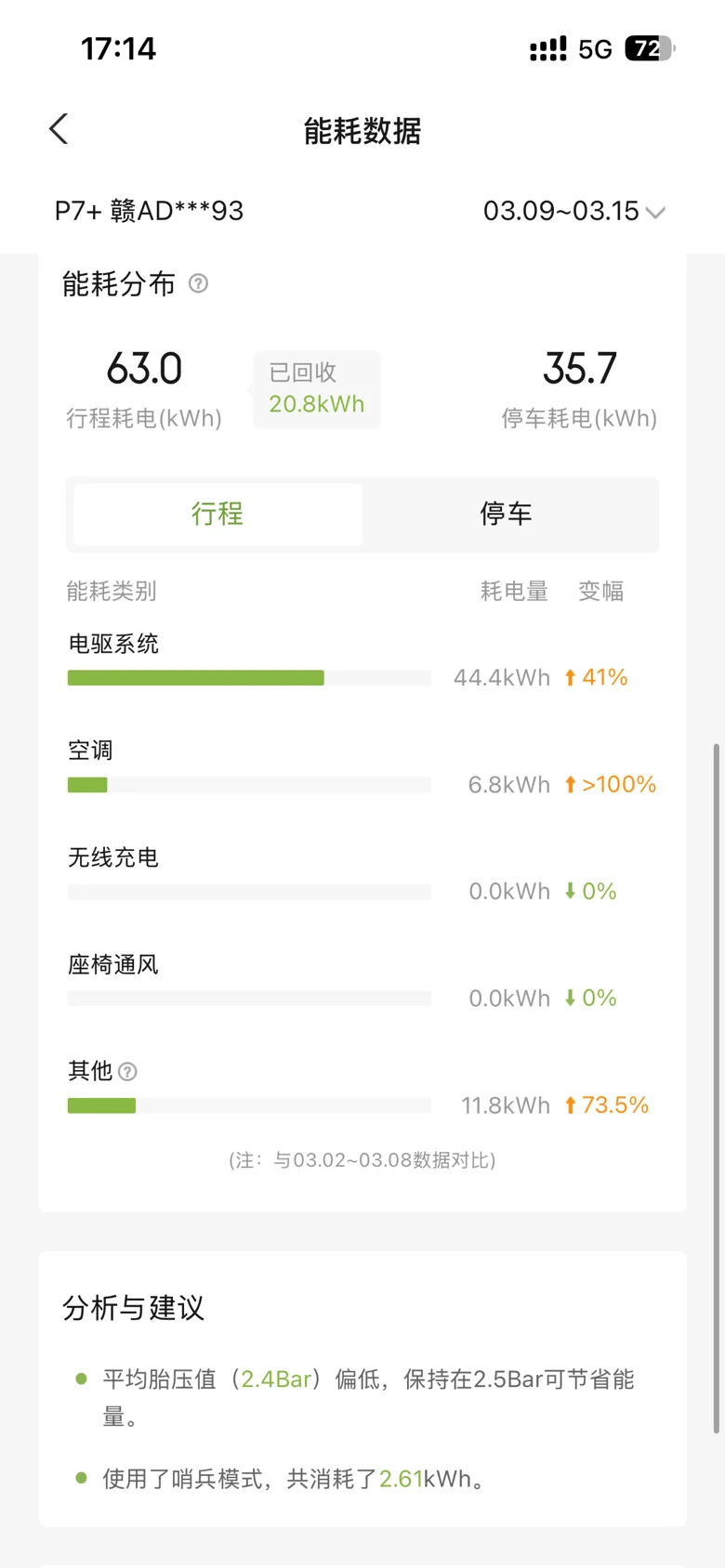Switch to the 停车 tab

pyautogui.click(x=507, y=514)
